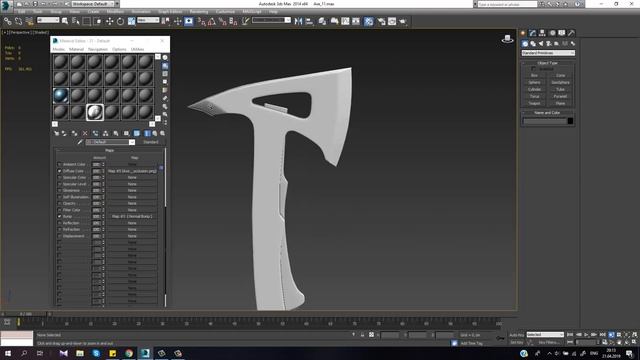Open the Create tab in command panel
The width and height of the screenshot is (640, 360).
pos(523,33)
